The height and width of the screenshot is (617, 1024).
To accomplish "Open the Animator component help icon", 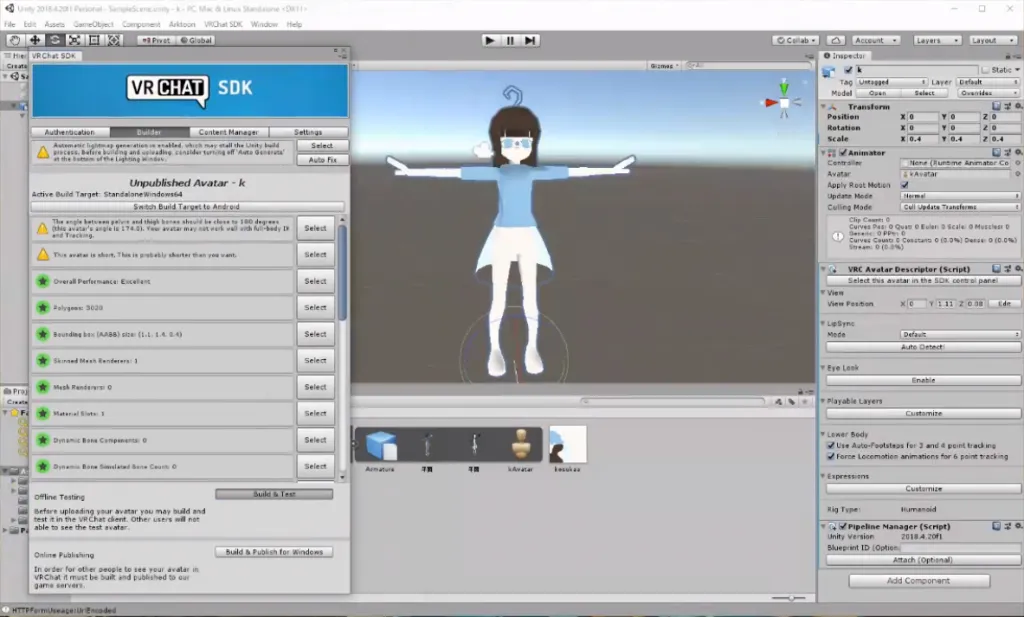I will click(x=996, y=153).
